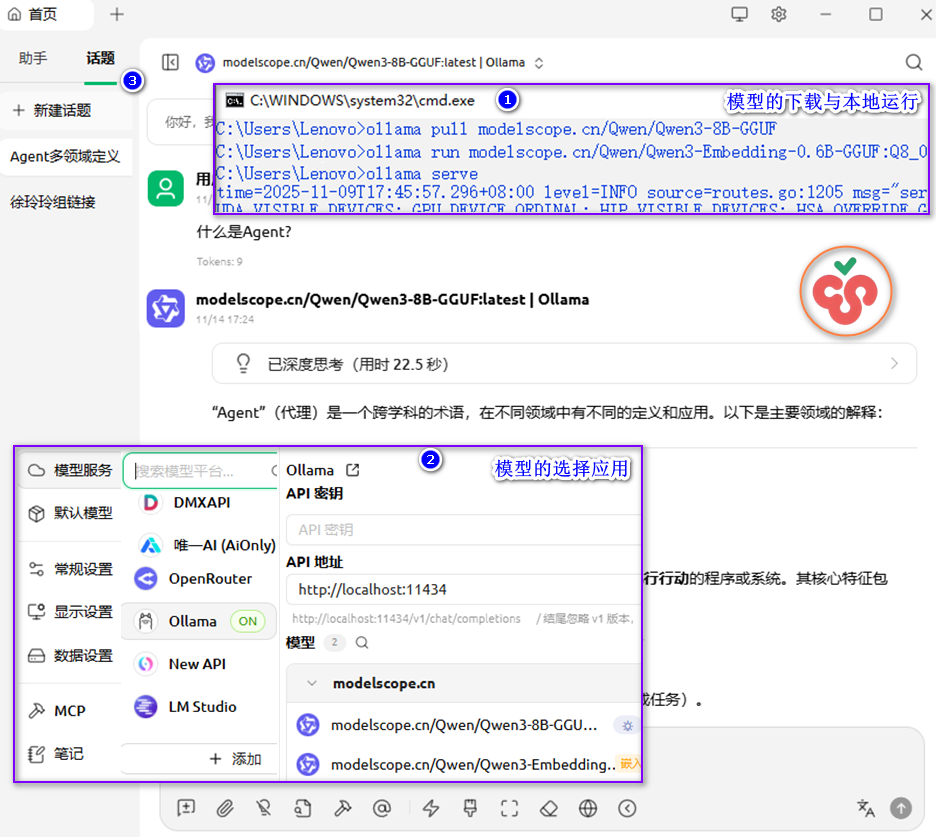Mention a model with the @ icon
This screenshot has height=837, width=936.
(382, 808)
